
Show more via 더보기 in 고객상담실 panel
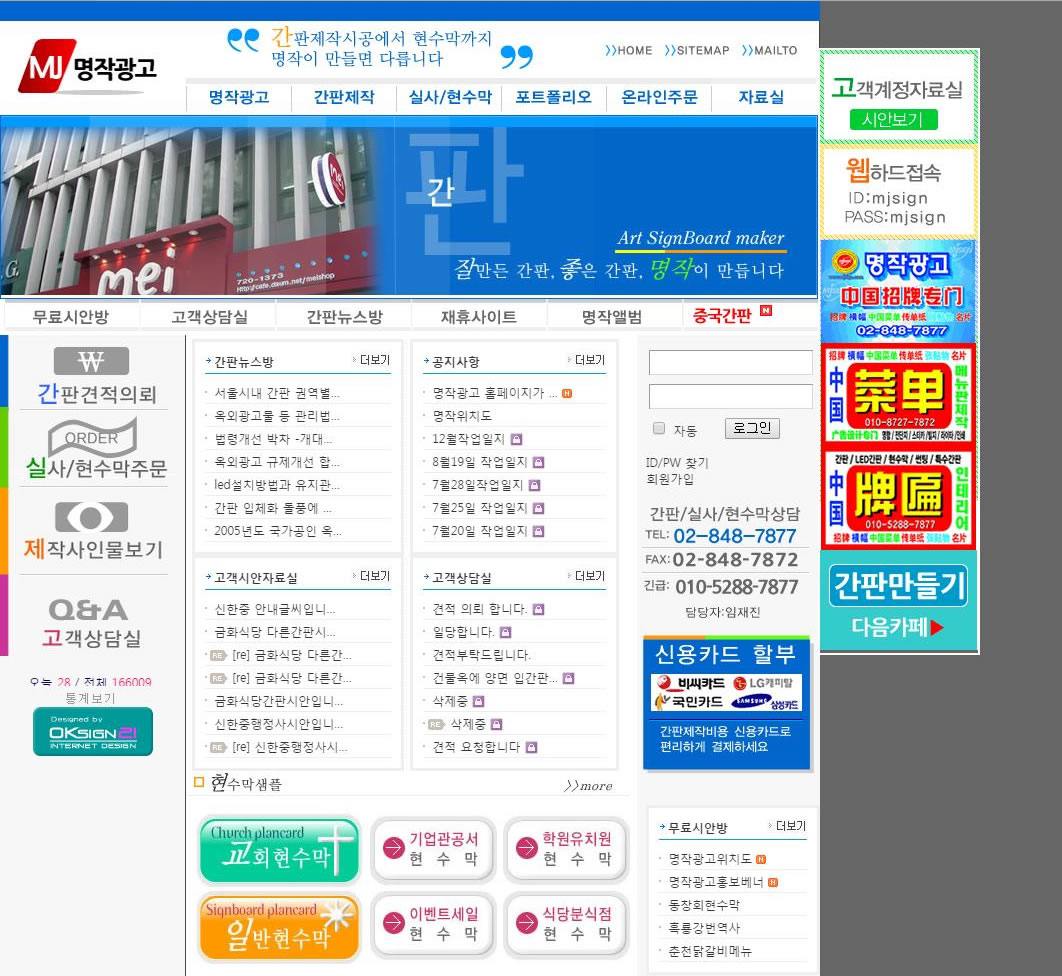586,576
